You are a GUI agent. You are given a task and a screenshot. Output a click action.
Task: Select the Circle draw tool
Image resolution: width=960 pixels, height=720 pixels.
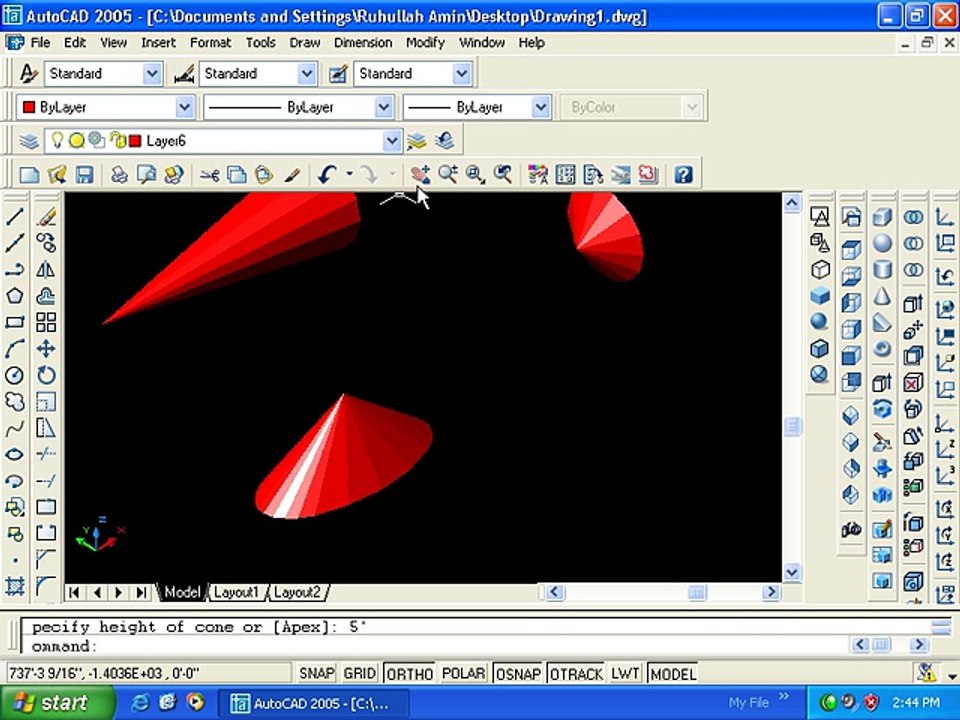pos(15,375)
